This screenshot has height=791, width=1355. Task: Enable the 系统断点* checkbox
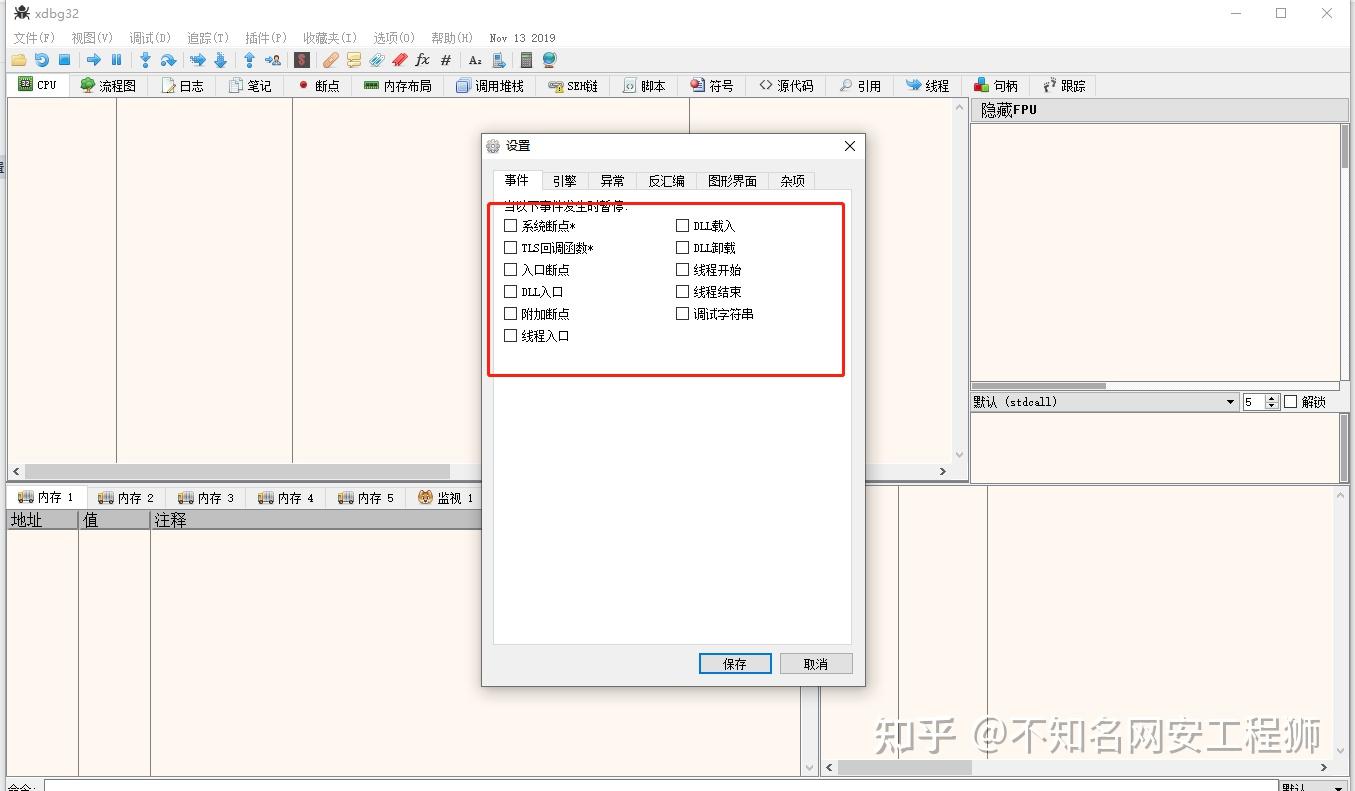pyautogui.click(x=510, y=225)
